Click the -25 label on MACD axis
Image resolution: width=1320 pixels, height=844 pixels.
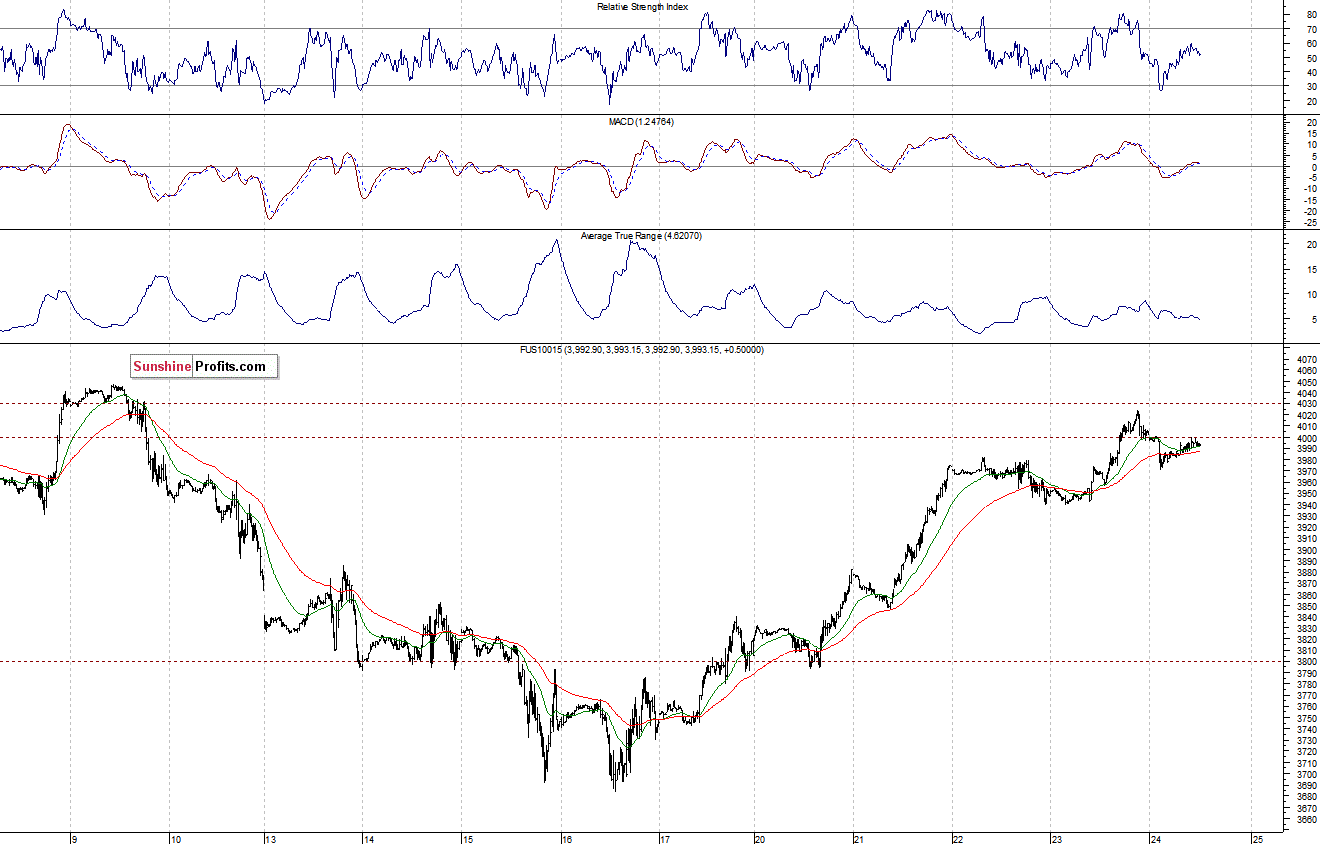click(x=1309, y=223)
